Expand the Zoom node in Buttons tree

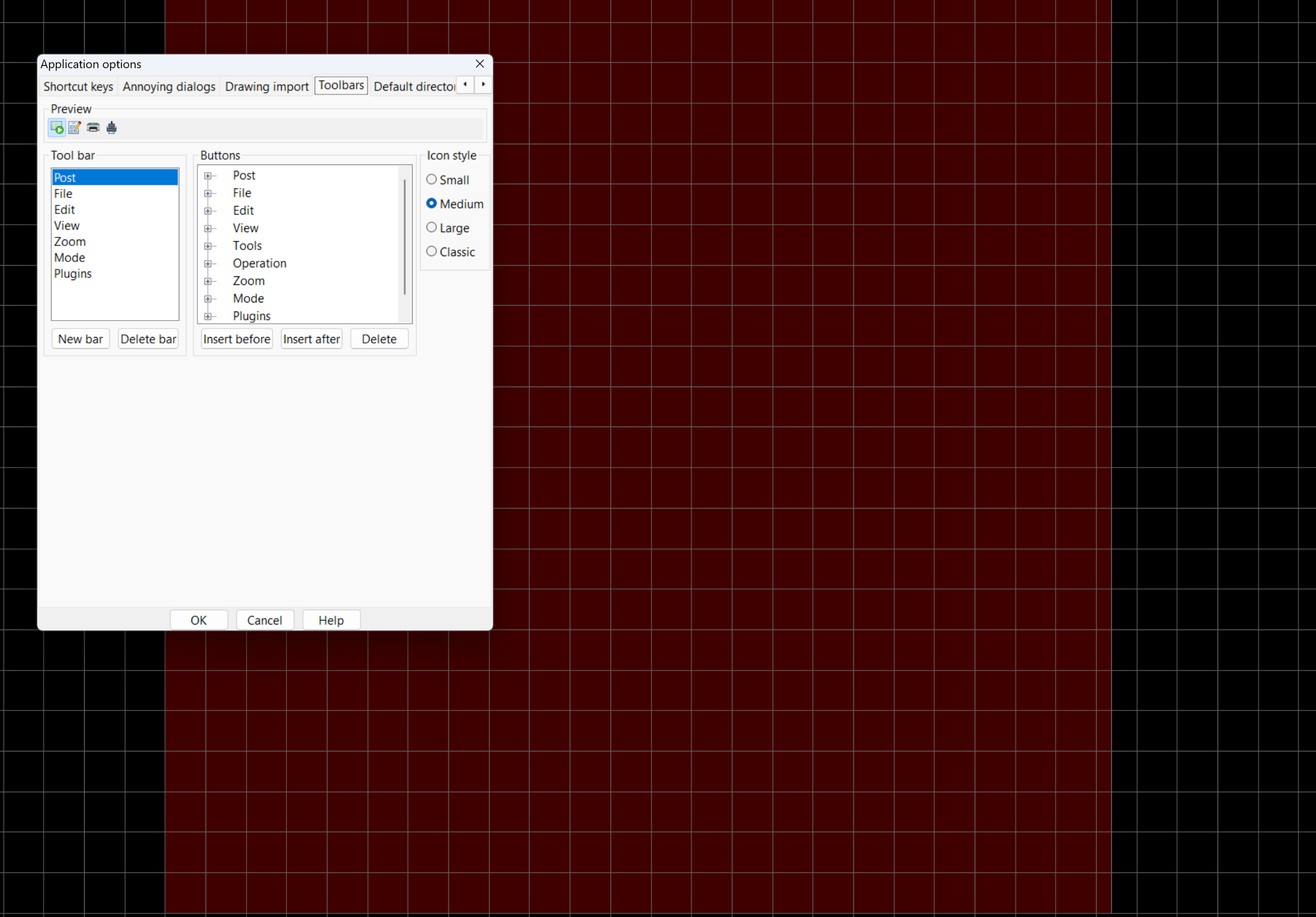coord(208,282)
